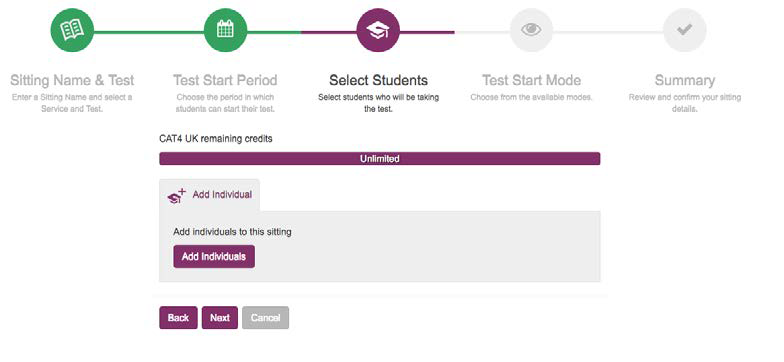Click the eye step icon
The image size is (784, 362).
click(x=531, y=30)
